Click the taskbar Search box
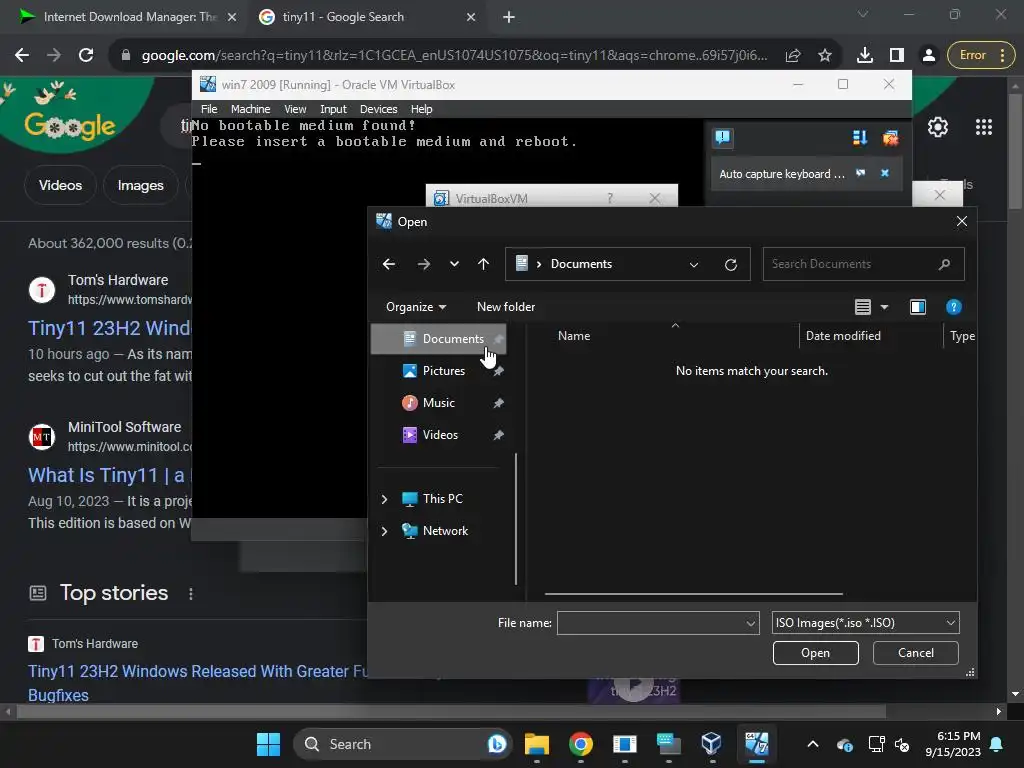This screenshot has width=1024, height=768. click(402, 744)
